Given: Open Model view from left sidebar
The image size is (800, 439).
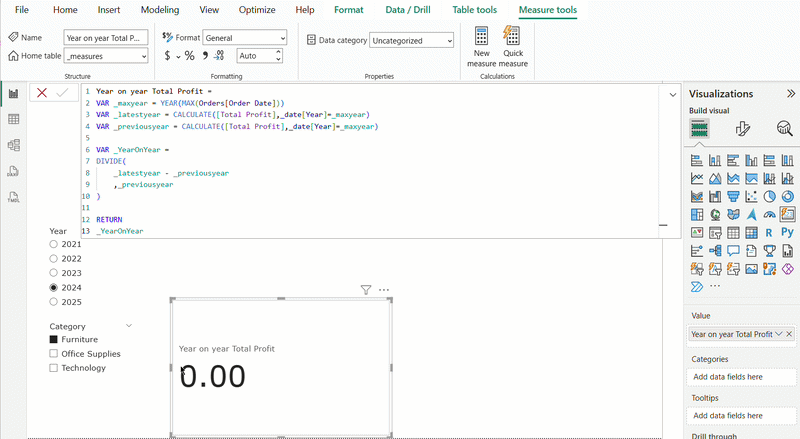Looking at the screenshot, I should (x=14, y=145).
